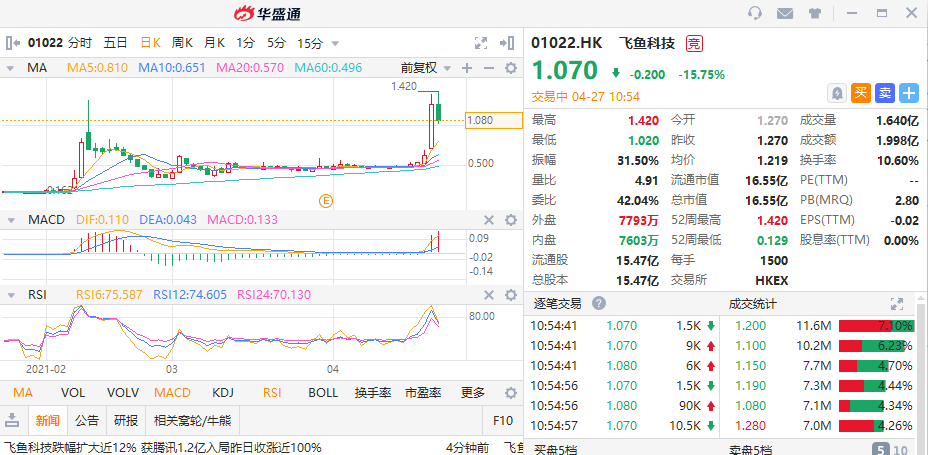Viewport: 928px width, 455px height.
Task: Expand the MA indicator dropdown arrow
Action: point(11,68)
